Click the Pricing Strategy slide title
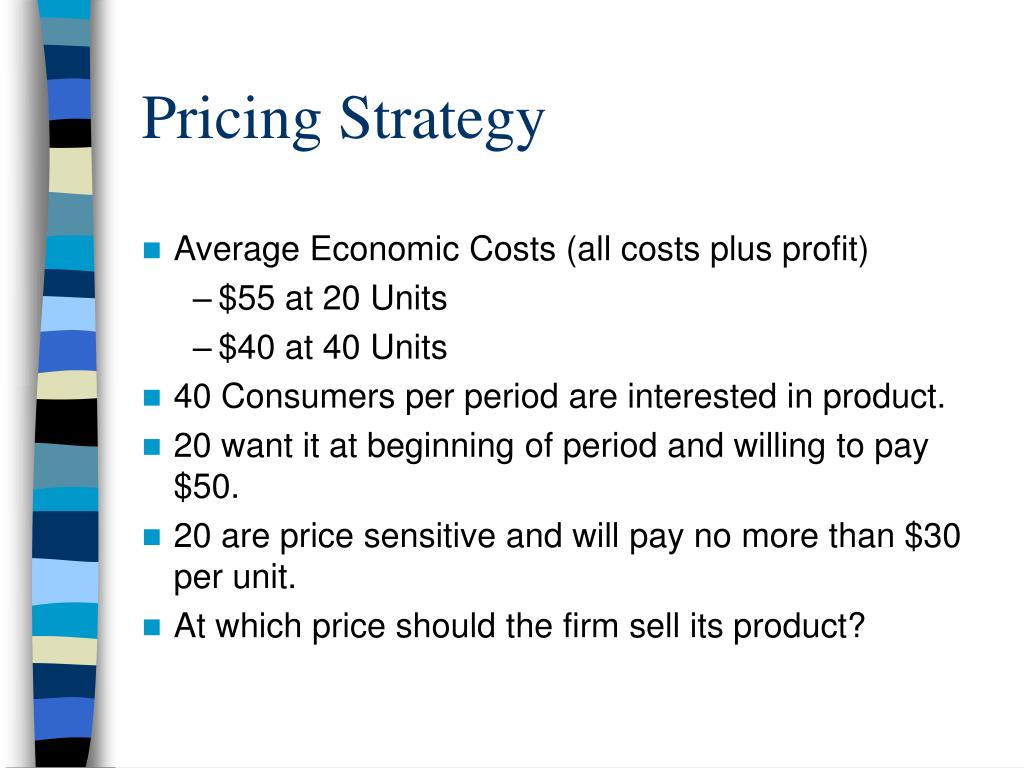 click(x=343, y=120)
